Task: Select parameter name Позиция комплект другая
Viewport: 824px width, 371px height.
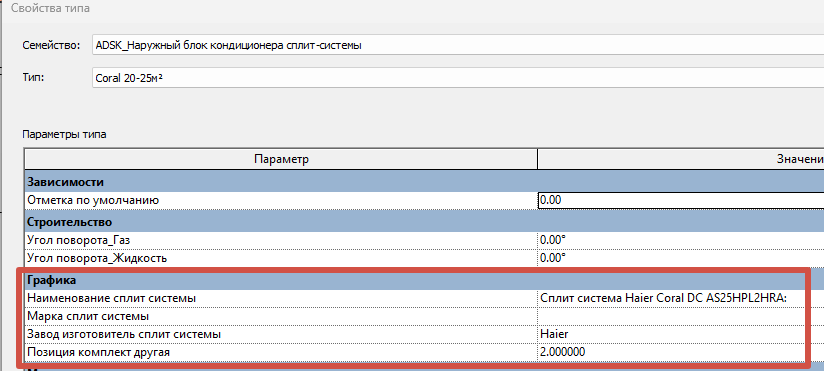Action: (98, 352)
